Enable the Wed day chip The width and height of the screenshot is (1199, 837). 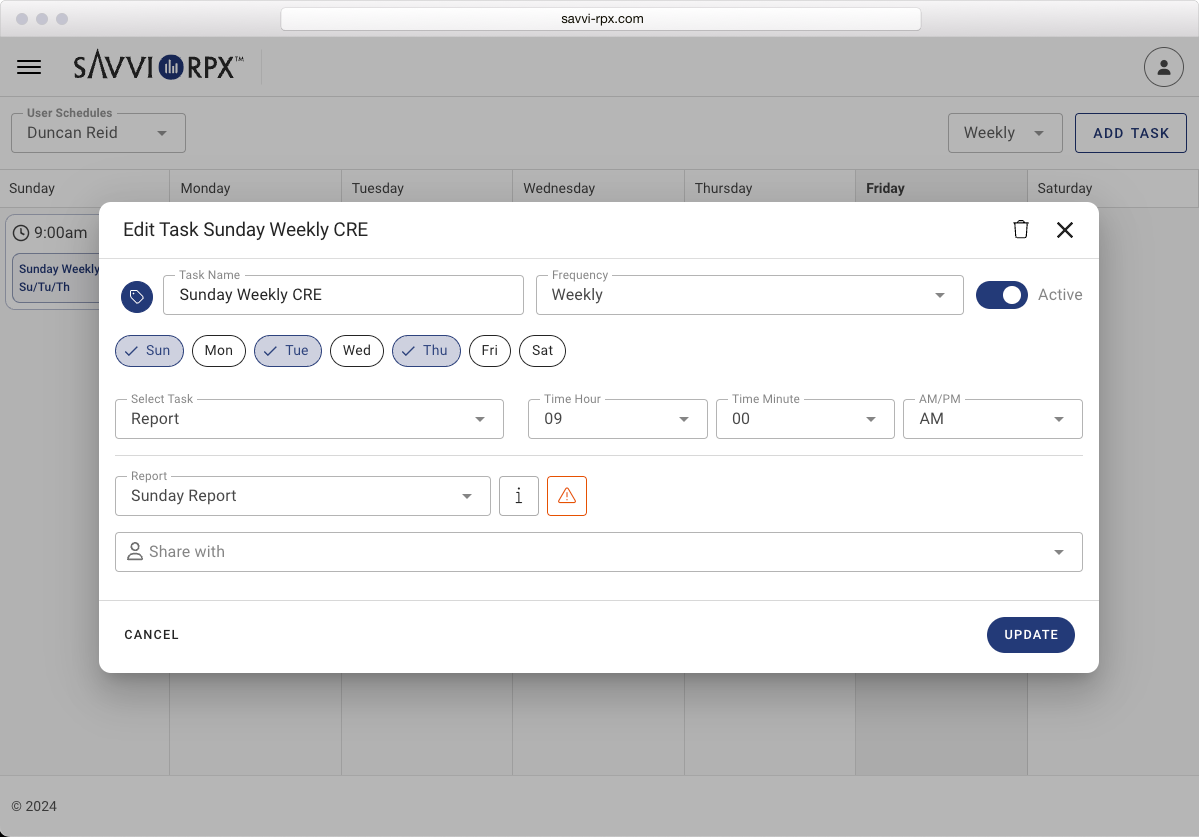coord(357,351)
